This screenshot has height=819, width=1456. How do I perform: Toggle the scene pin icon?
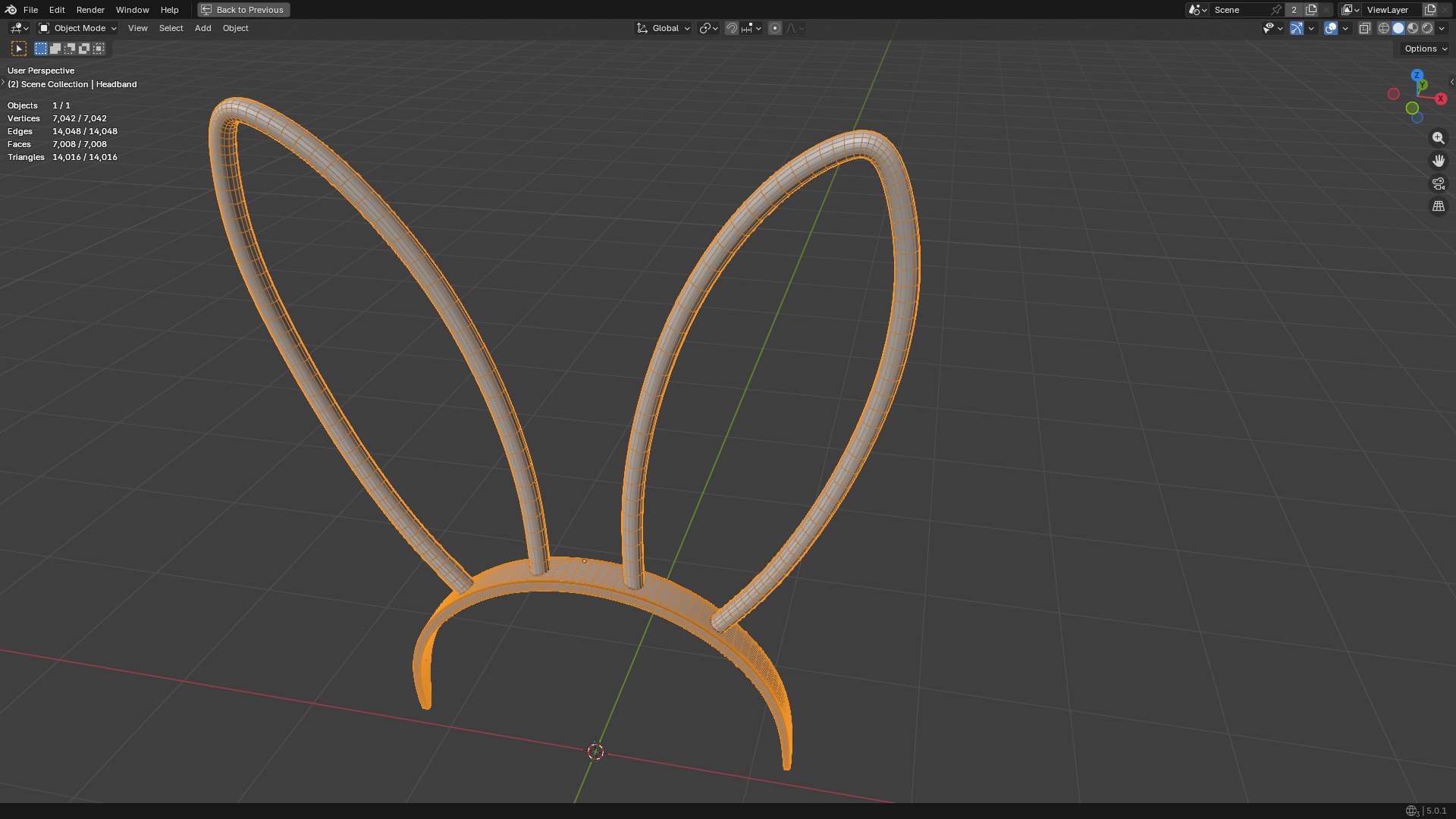point(1276,10)
